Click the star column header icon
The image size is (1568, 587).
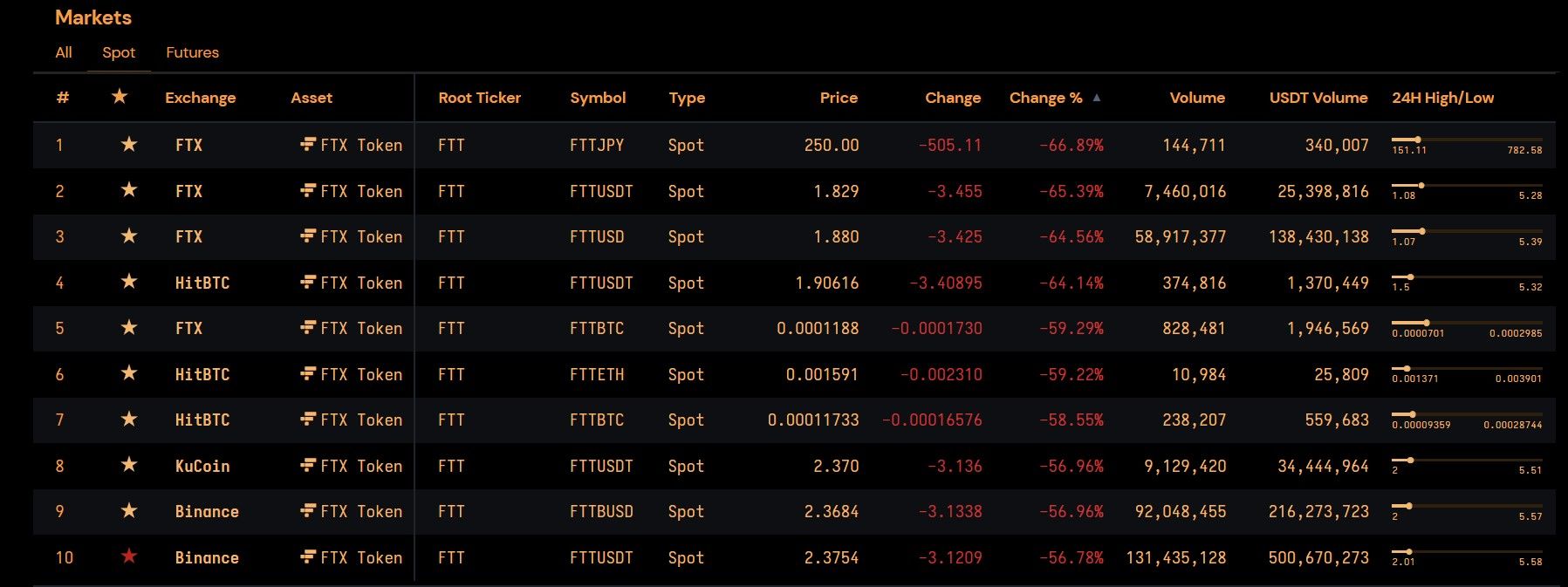click(120, 97)
